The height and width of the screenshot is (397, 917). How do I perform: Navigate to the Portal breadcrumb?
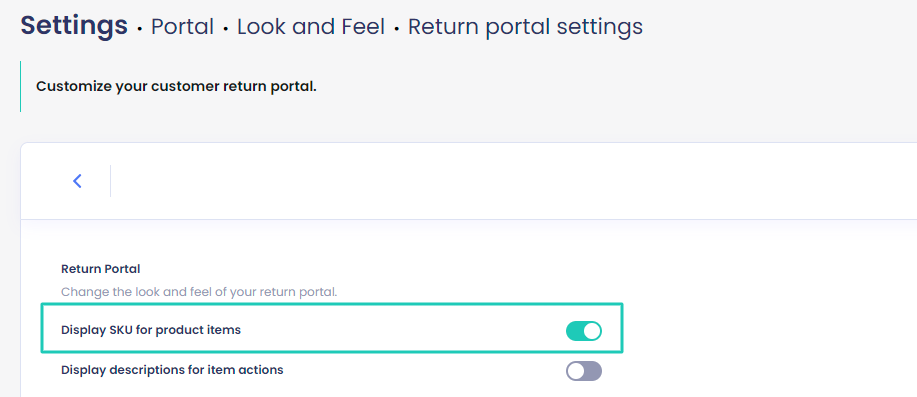coord(182,27)
